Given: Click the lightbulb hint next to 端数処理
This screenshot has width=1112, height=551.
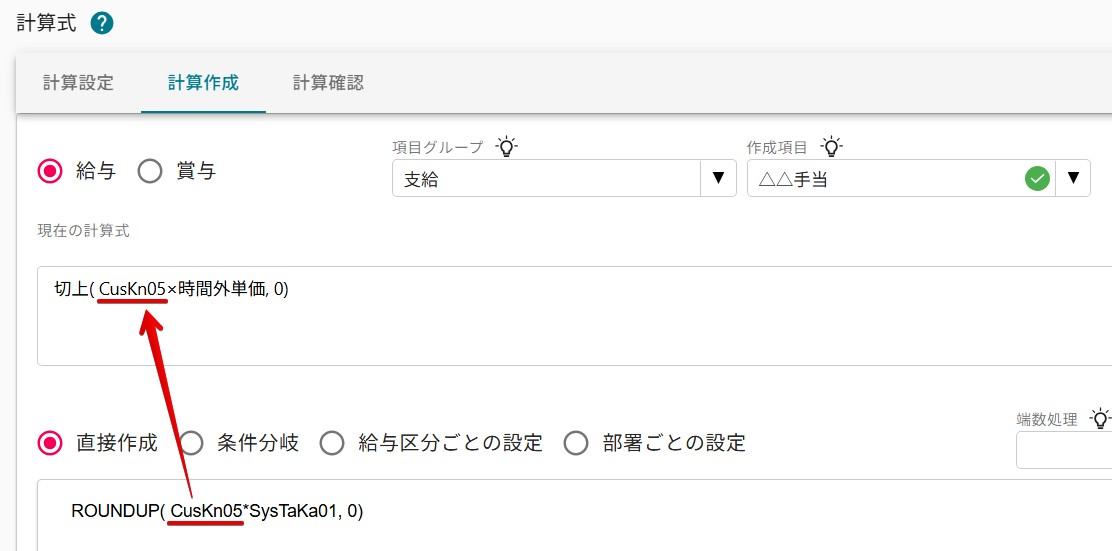Looking at the screenshot, I should pos(1100,418).
